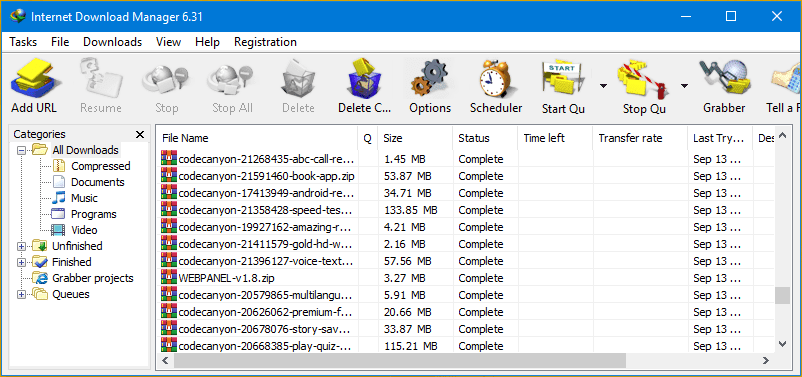Close the Categories panel
Viewport: 802px width, 377px height.
click(x=140, y=135)
